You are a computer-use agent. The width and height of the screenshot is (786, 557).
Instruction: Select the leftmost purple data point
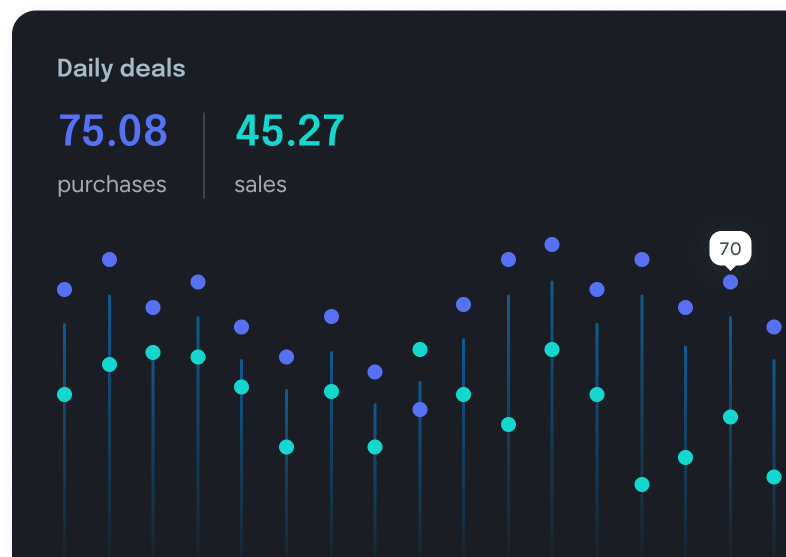pos(65,289)
